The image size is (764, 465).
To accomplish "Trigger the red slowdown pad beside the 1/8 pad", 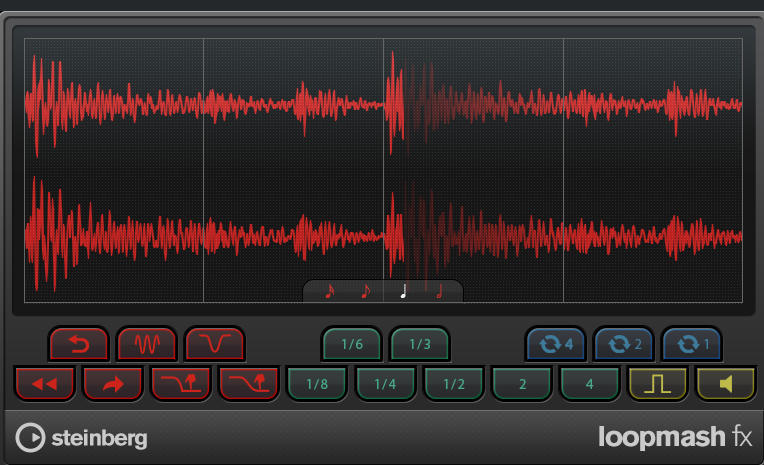I will [249, 384].
